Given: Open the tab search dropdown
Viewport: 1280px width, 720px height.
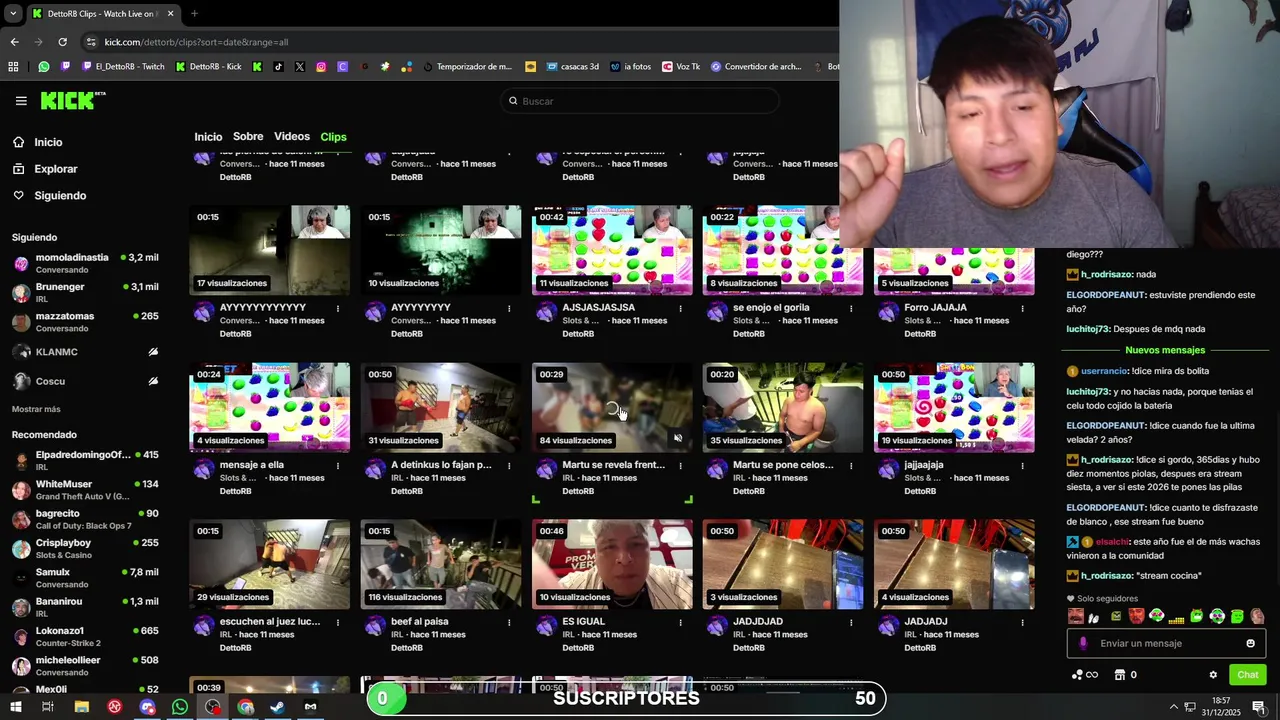Looking at the screenshot, I should coord(14,14).
